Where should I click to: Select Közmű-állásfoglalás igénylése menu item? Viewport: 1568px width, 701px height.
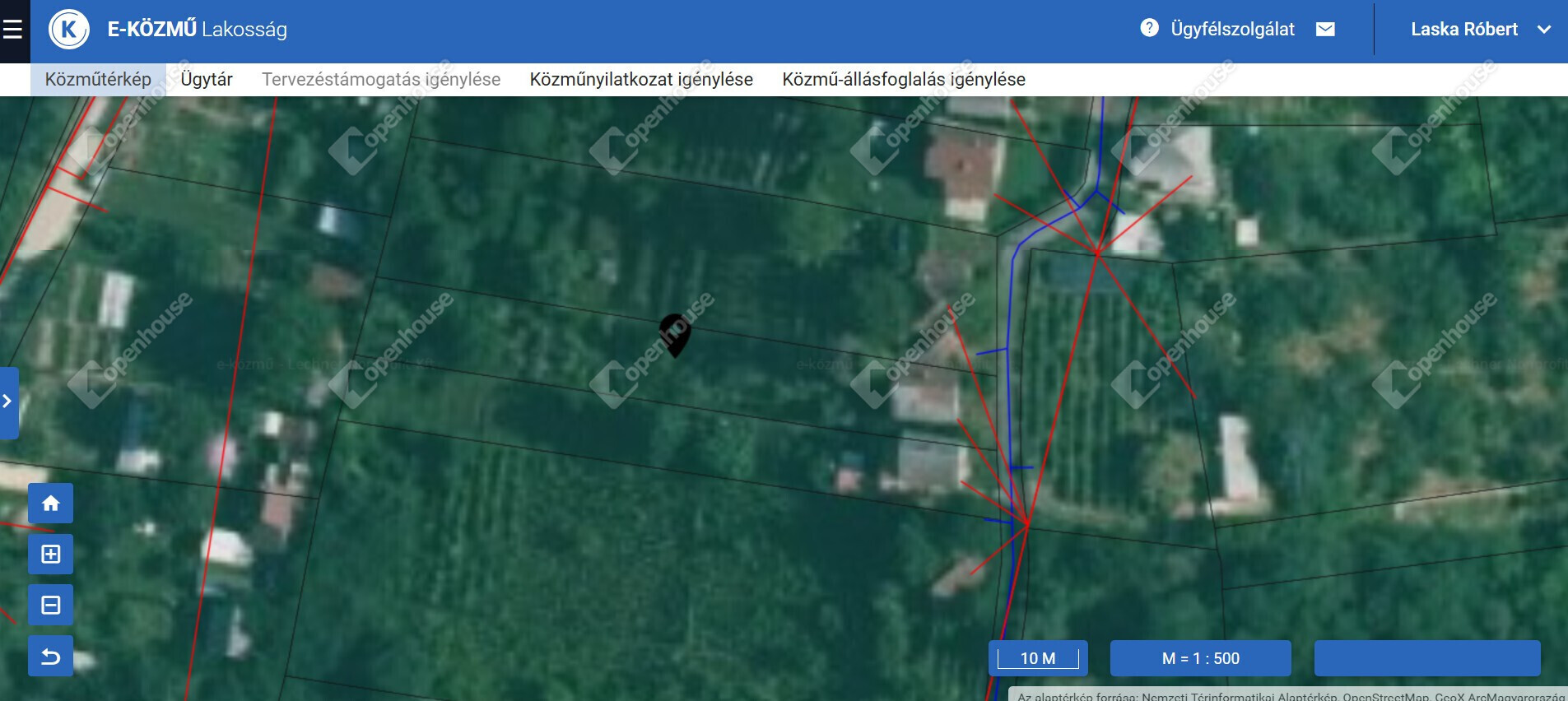pyautogui.click(x=904, y=80)
